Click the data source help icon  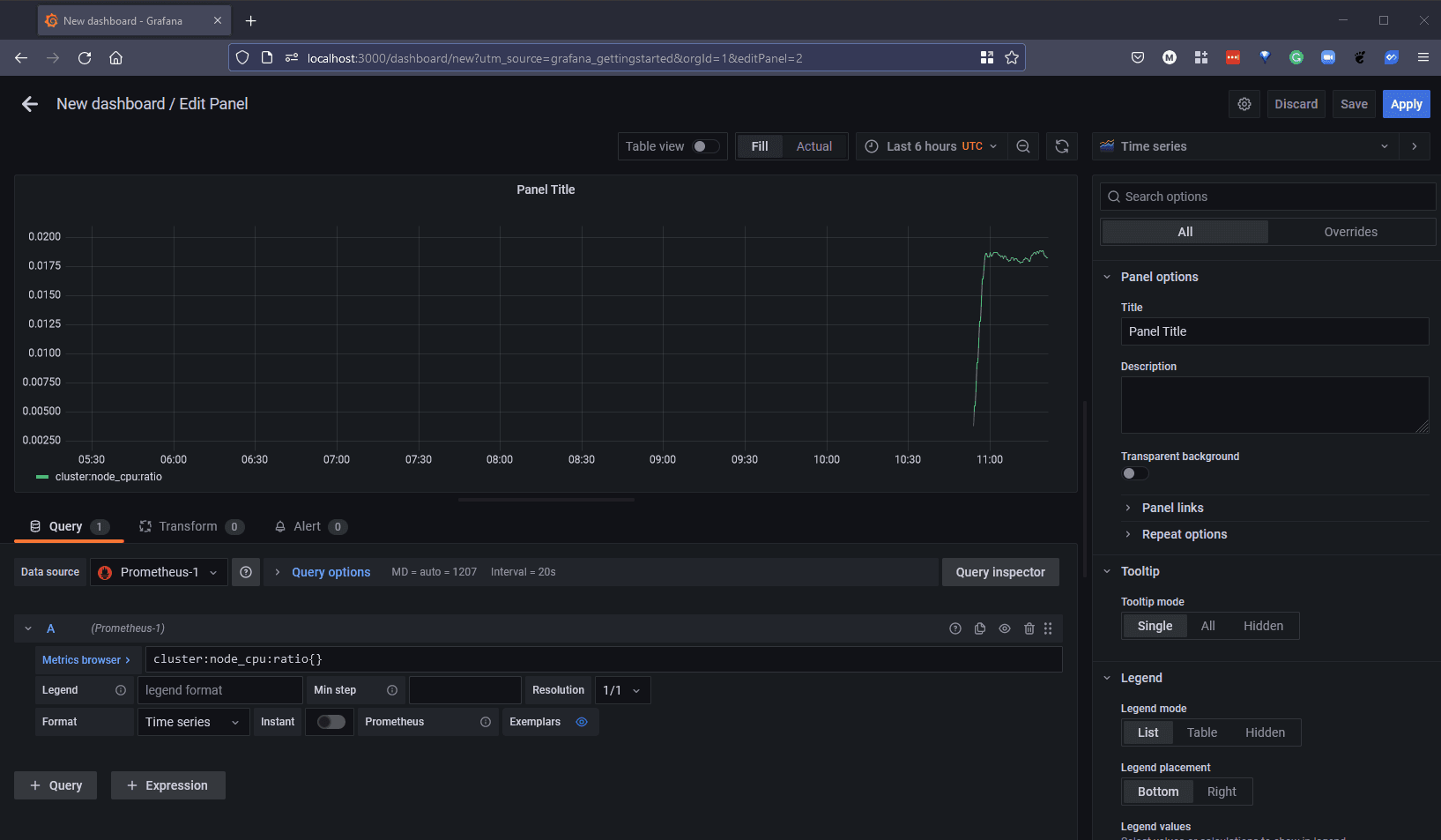coord(246,572)
